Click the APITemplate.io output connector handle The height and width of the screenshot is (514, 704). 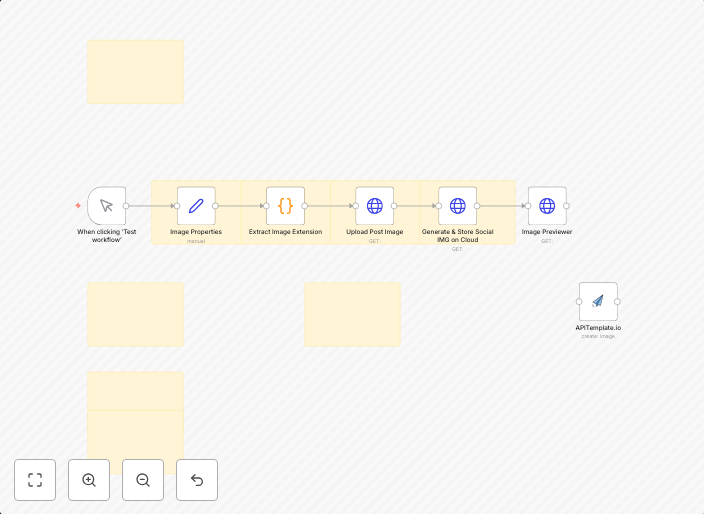tap(618, 301)
